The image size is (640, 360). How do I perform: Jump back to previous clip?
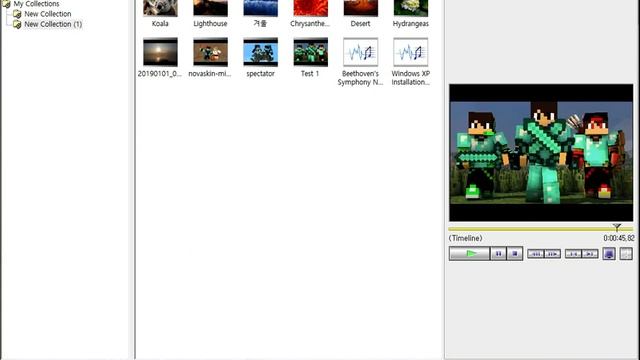[573, 254]
